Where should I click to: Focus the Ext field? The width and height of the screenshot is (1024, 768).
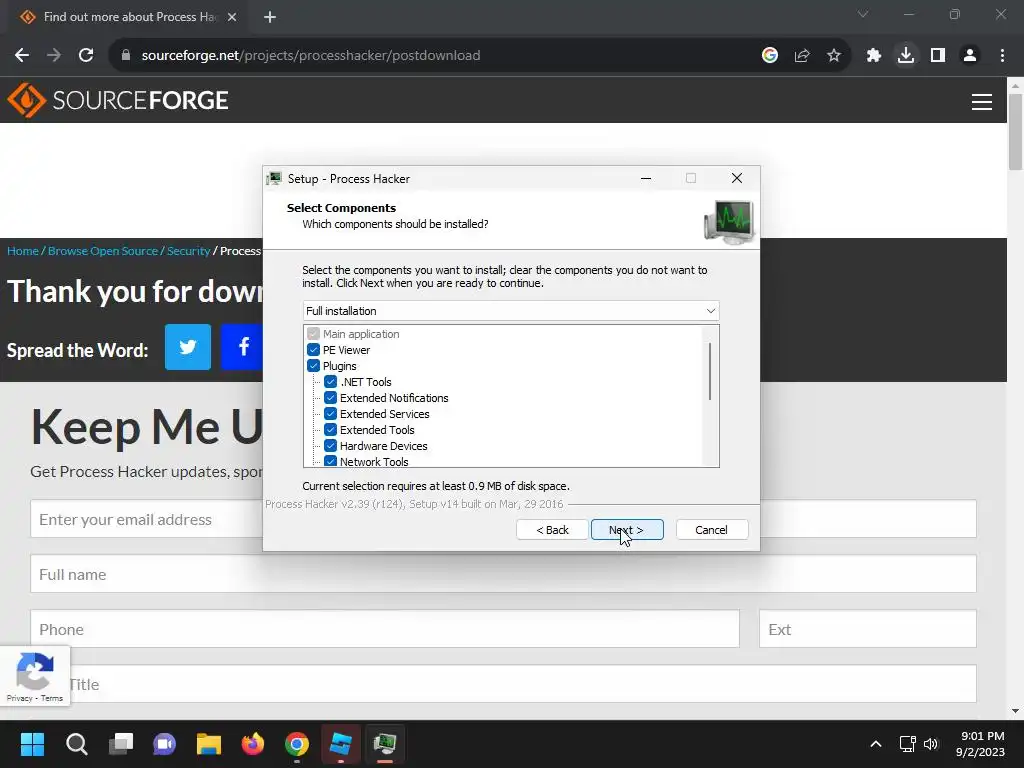(868, 629)
